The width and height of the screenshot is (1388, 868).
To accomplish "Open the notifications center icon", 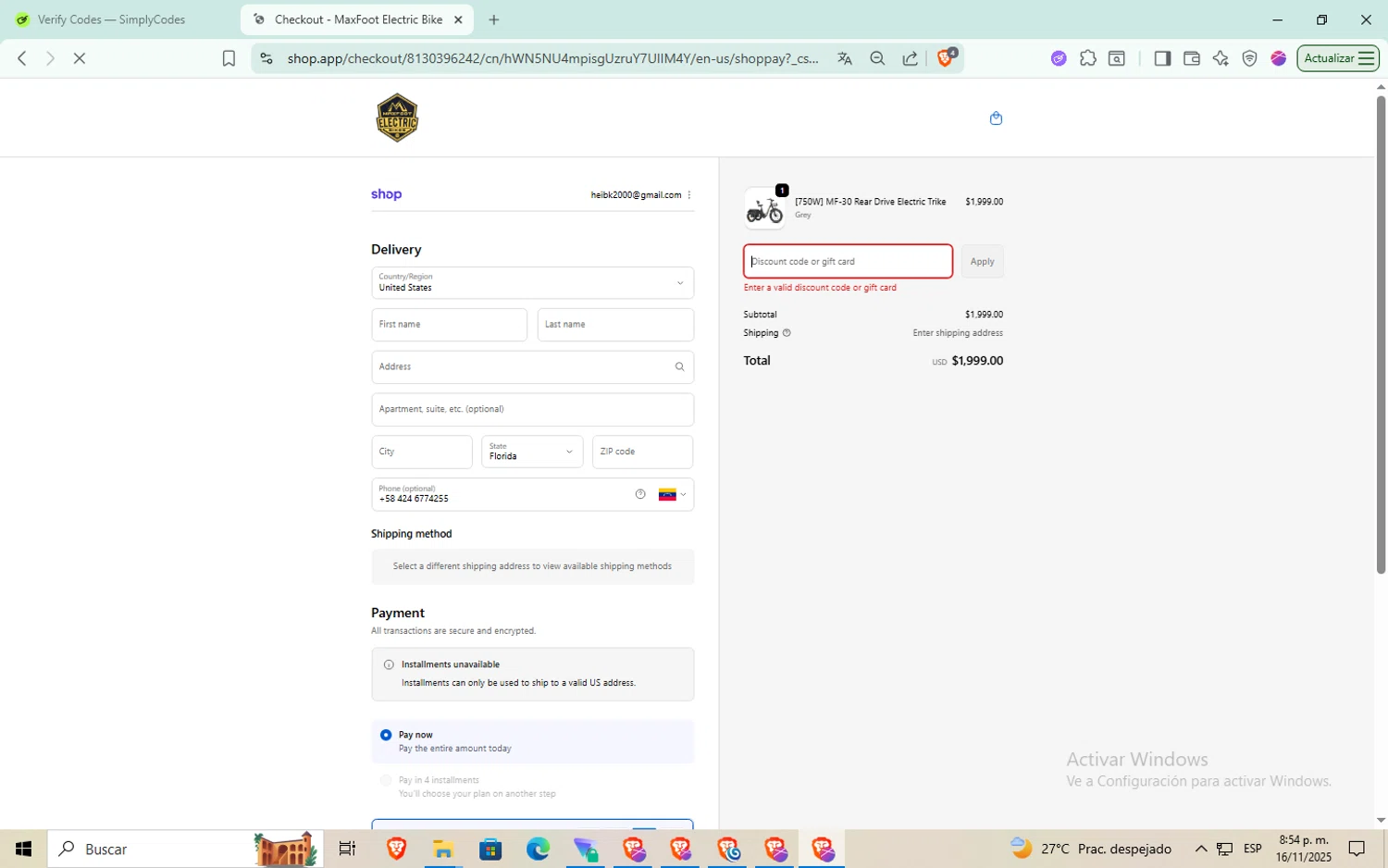I will click(x=1357, y=849).
